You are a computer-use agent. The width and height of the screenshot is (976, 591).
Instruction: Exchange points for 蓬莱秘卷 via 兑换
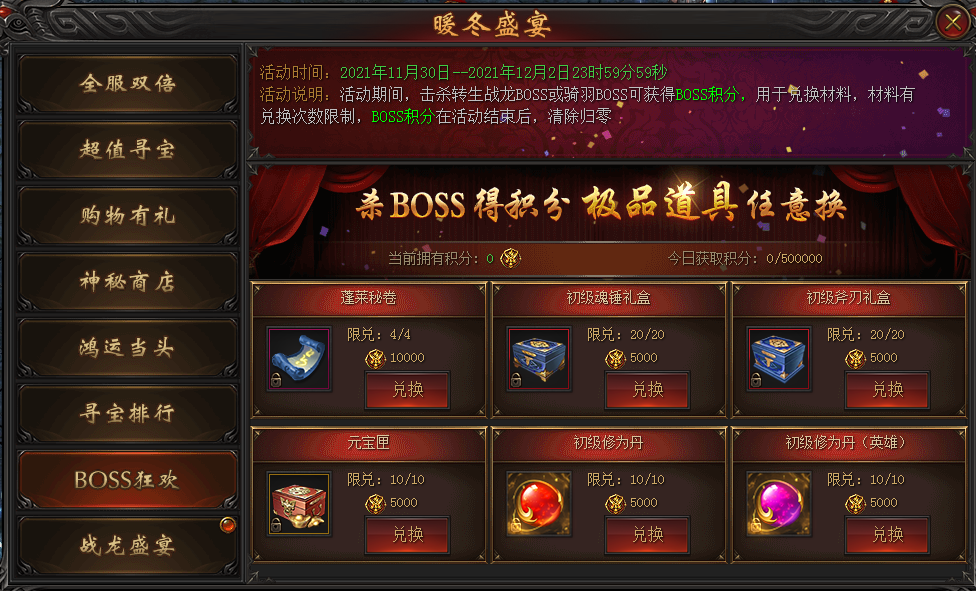[408, 390]
